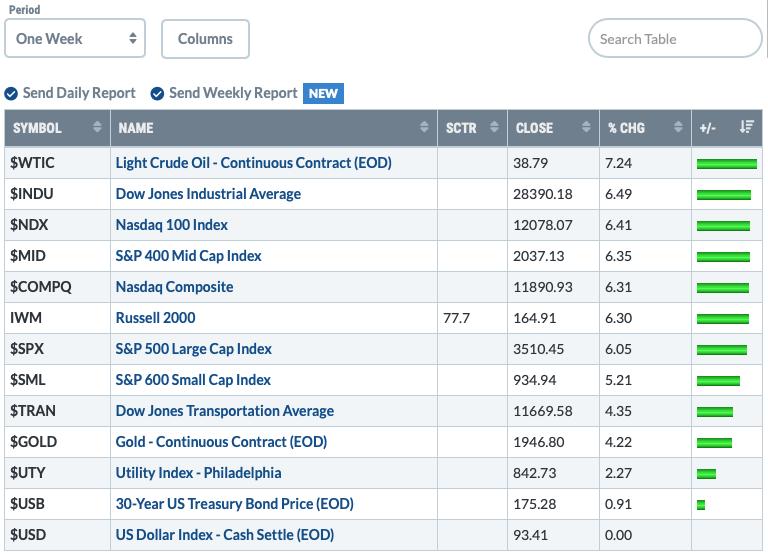The image size is (768, 555).
Task: Click the close value 12078.07
Action: pos(543,225)
